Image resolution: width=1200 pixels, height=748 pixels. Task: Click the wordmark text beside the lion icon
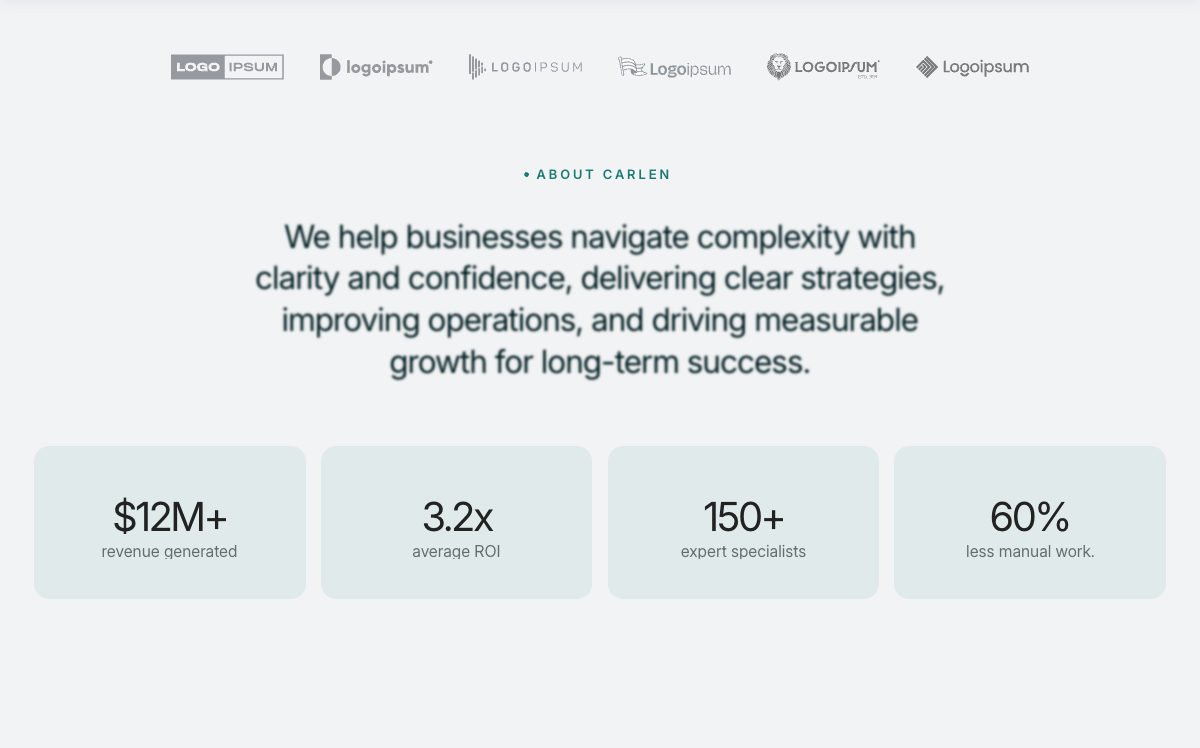click(836, 67)
